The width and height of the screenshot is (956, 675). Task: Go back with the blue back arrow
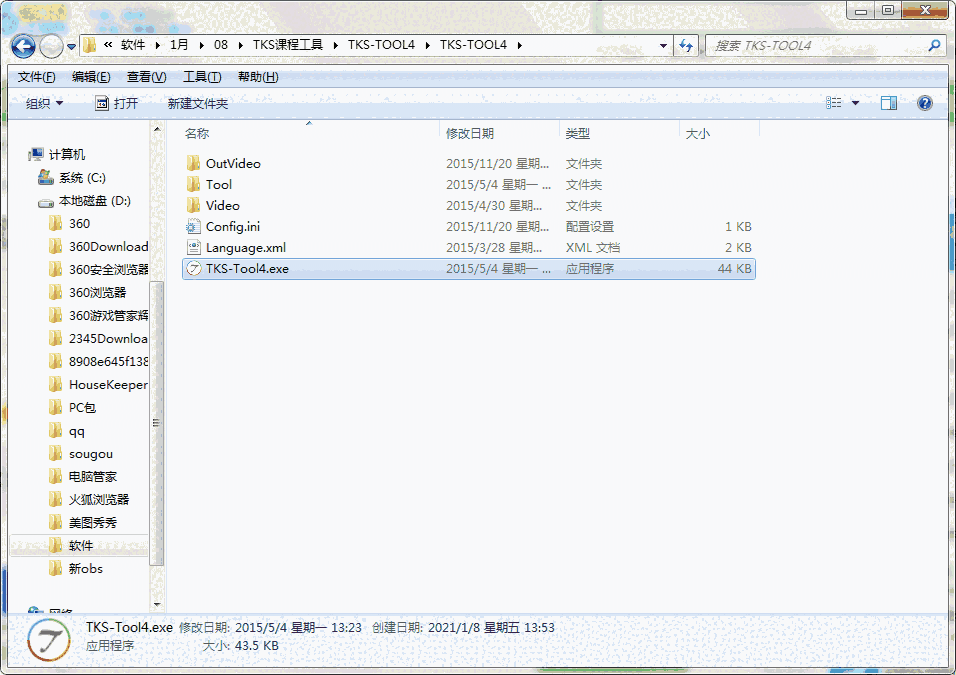coord(23,46)
